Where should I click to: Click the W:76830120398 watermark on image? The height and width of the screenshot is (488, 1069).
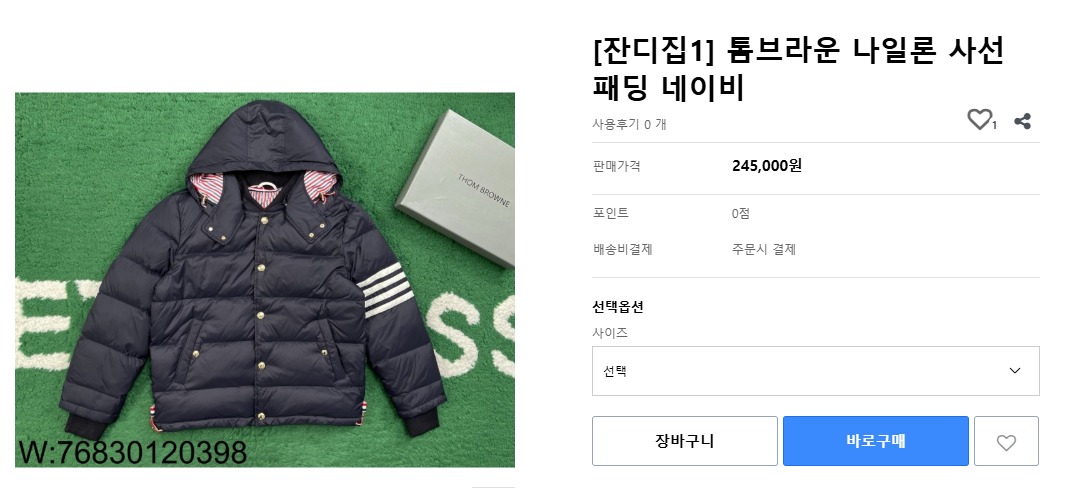pyautogui.click(x=132, y=452)
